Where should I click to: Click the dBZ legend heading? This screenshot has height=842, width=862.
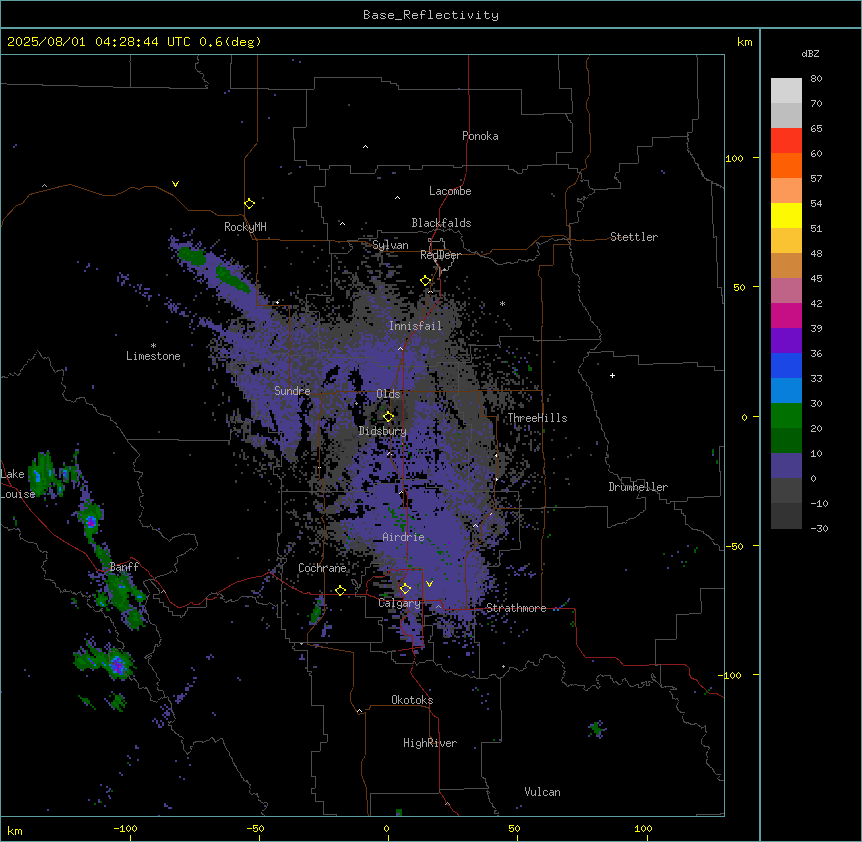click(810, 54)
